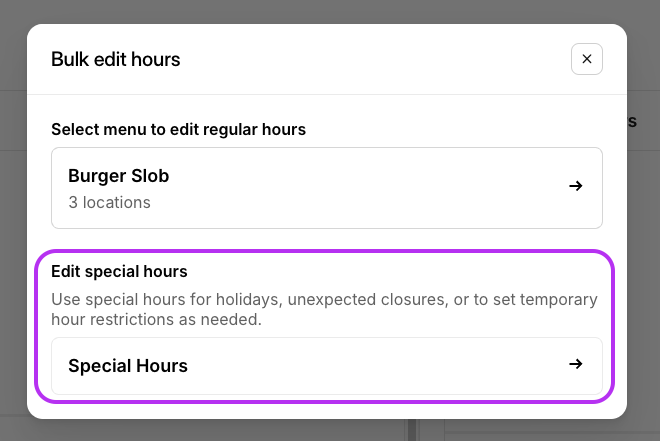This screenshot has width=660, height=441.
Task: Select the Burger Slob name text
Action: (118, 176)
